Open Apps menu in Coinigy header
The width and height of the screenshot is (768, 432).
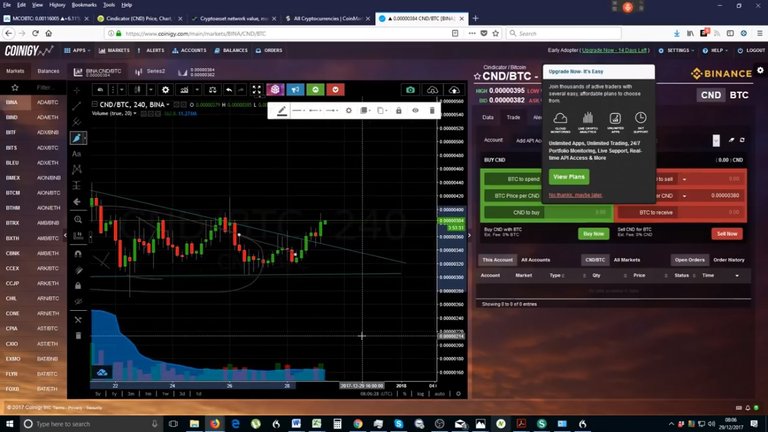[77, 50]
